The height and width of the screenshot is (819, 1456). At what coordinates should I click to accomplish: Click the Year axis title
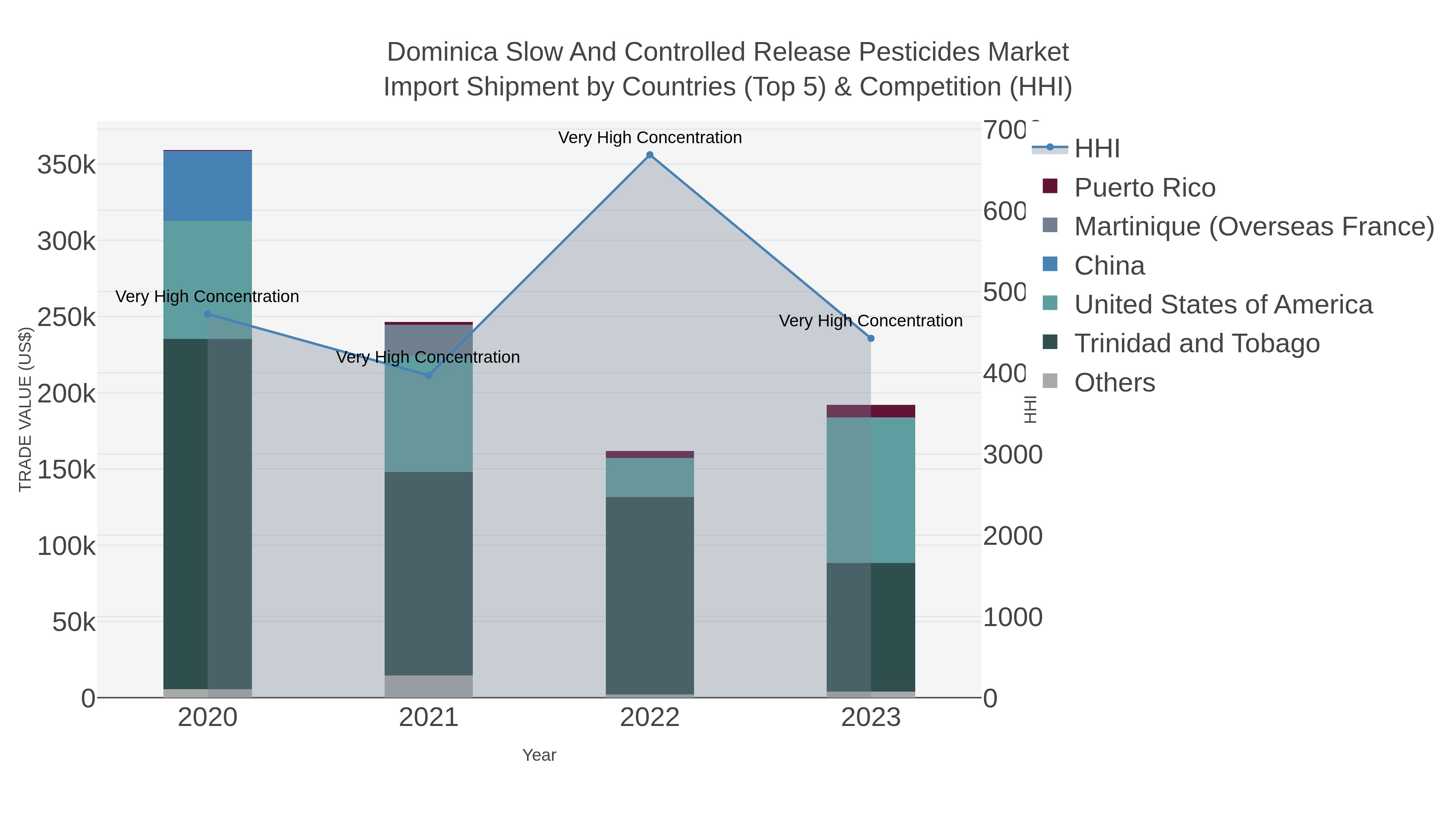539,755
